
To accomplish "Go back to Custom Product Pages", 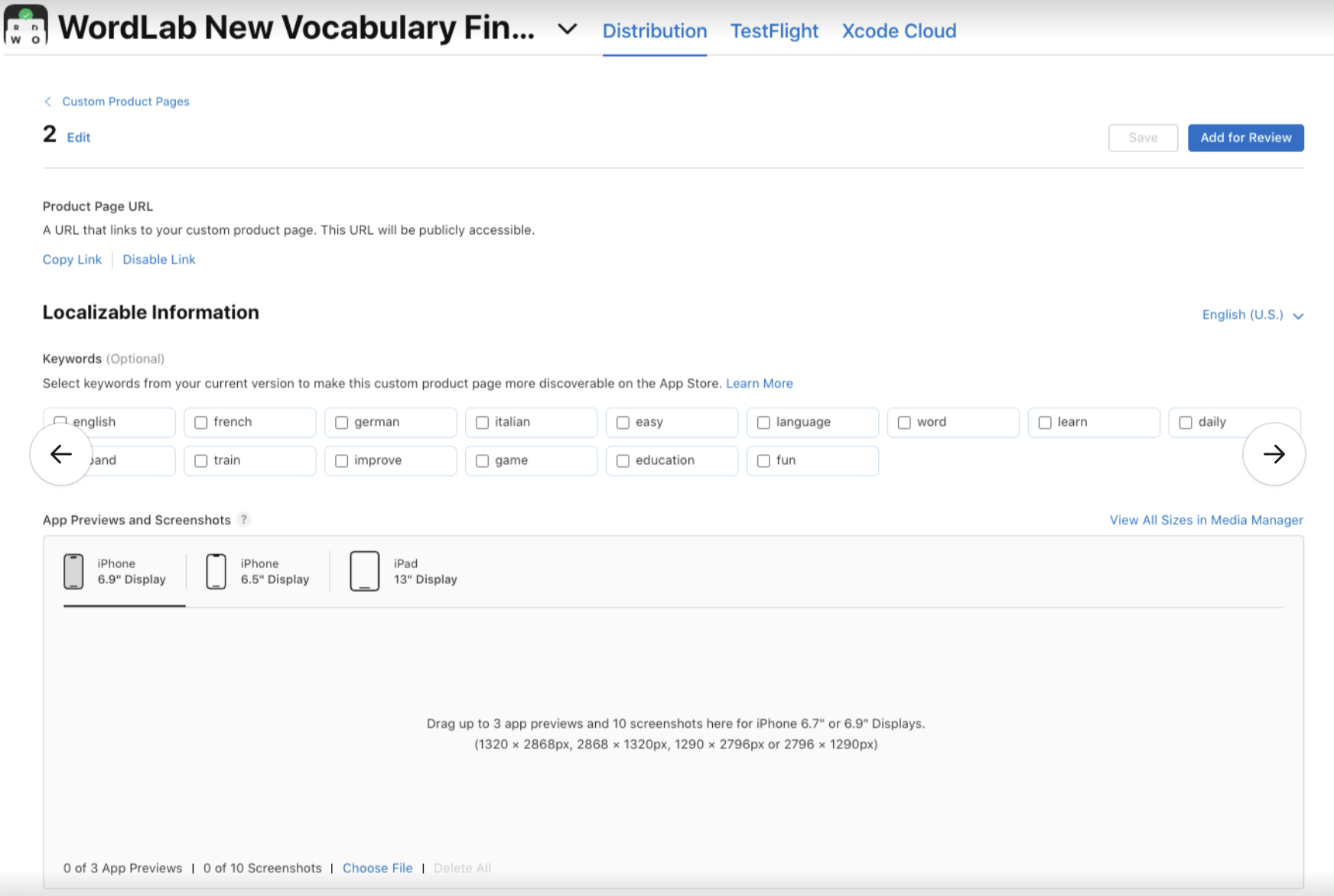I will [125, 102].
